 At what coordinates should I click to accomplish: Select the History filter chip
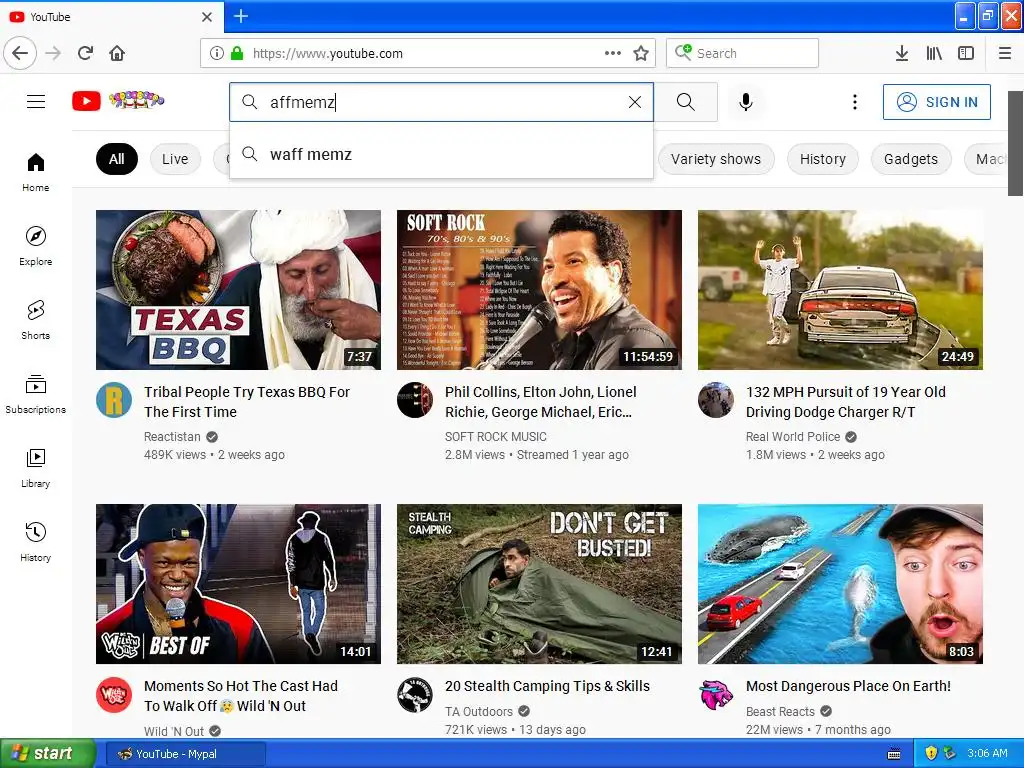point(823,159)
